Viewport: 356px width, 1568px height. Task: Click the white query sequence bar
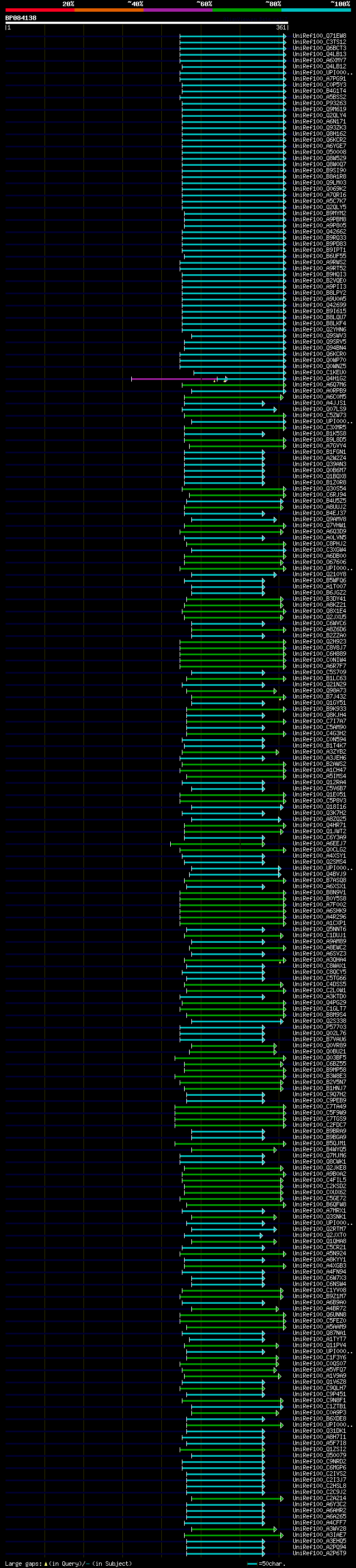coord(147,23)
